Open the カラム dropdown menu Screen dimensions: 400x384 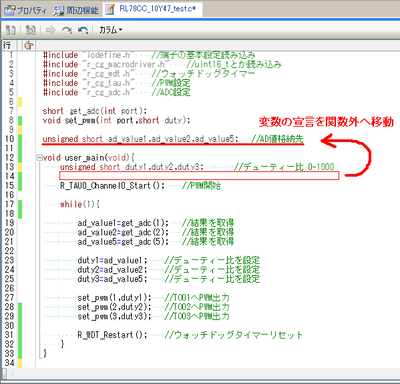click(111, 30)
